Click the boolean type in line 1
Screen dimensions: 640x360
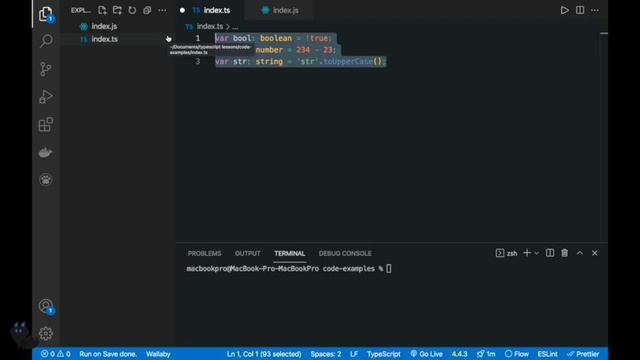coord(276,38)
